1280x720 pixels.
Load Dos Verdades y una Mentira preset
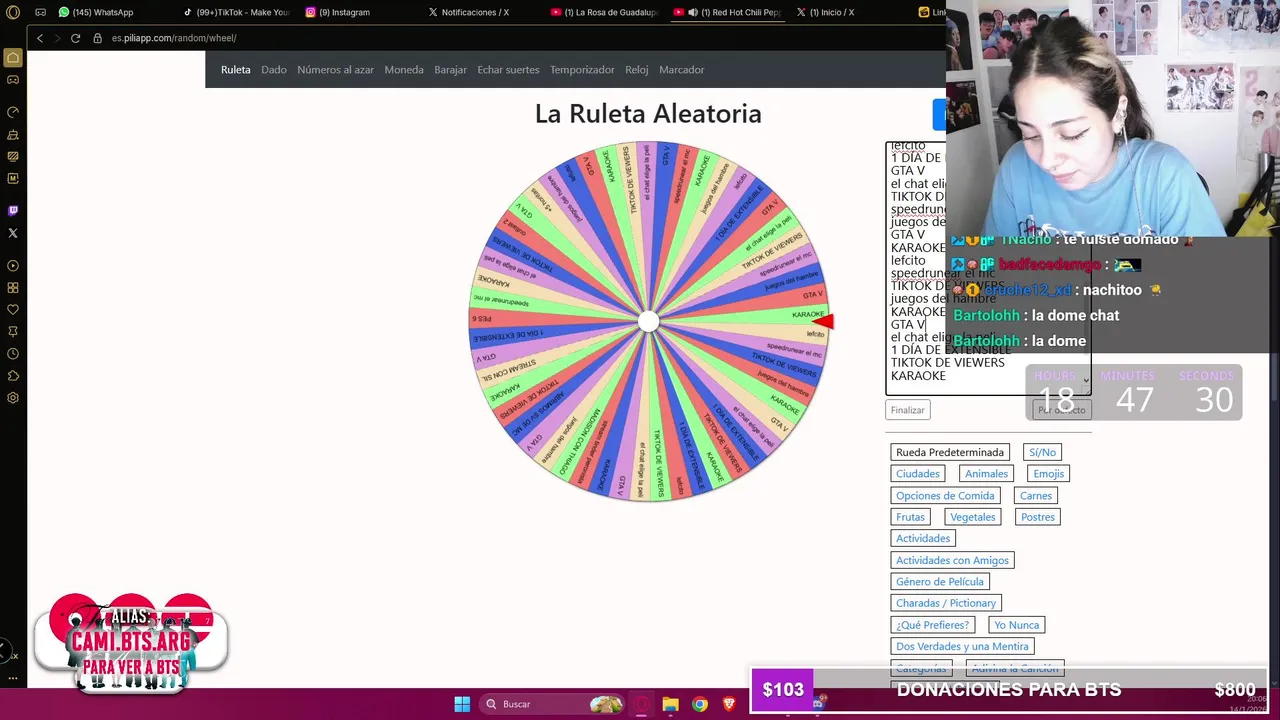coord(962,646)
